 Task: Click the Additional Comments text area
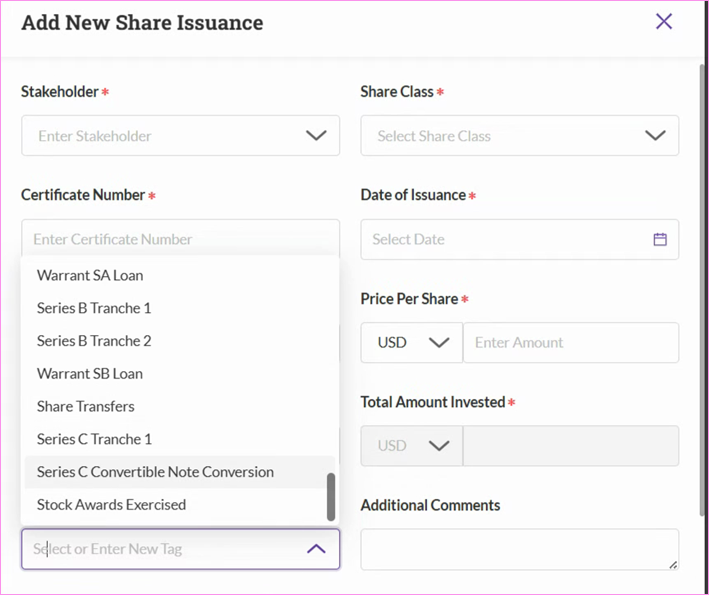(520, 549)
